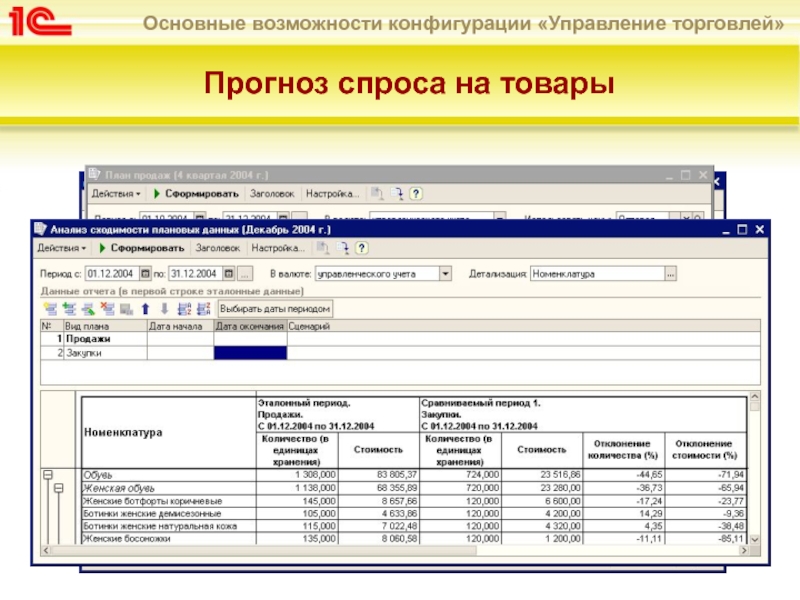Click the add row icon in table toolbar

coord(49,309)
